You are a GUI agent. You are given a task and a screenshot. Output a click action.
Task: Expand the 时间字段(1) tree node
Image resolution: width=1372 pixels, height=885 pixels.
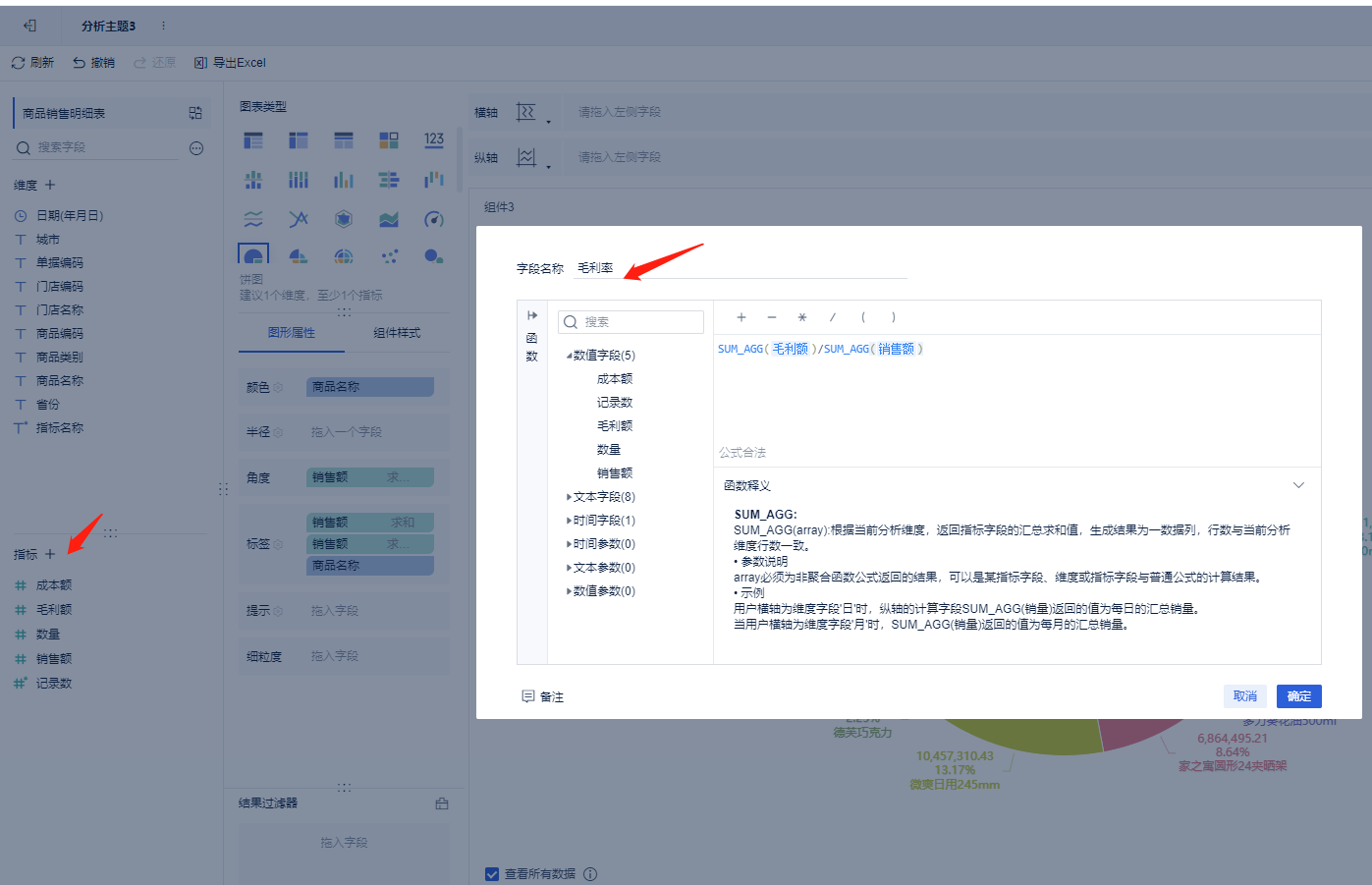click(569, 521)
